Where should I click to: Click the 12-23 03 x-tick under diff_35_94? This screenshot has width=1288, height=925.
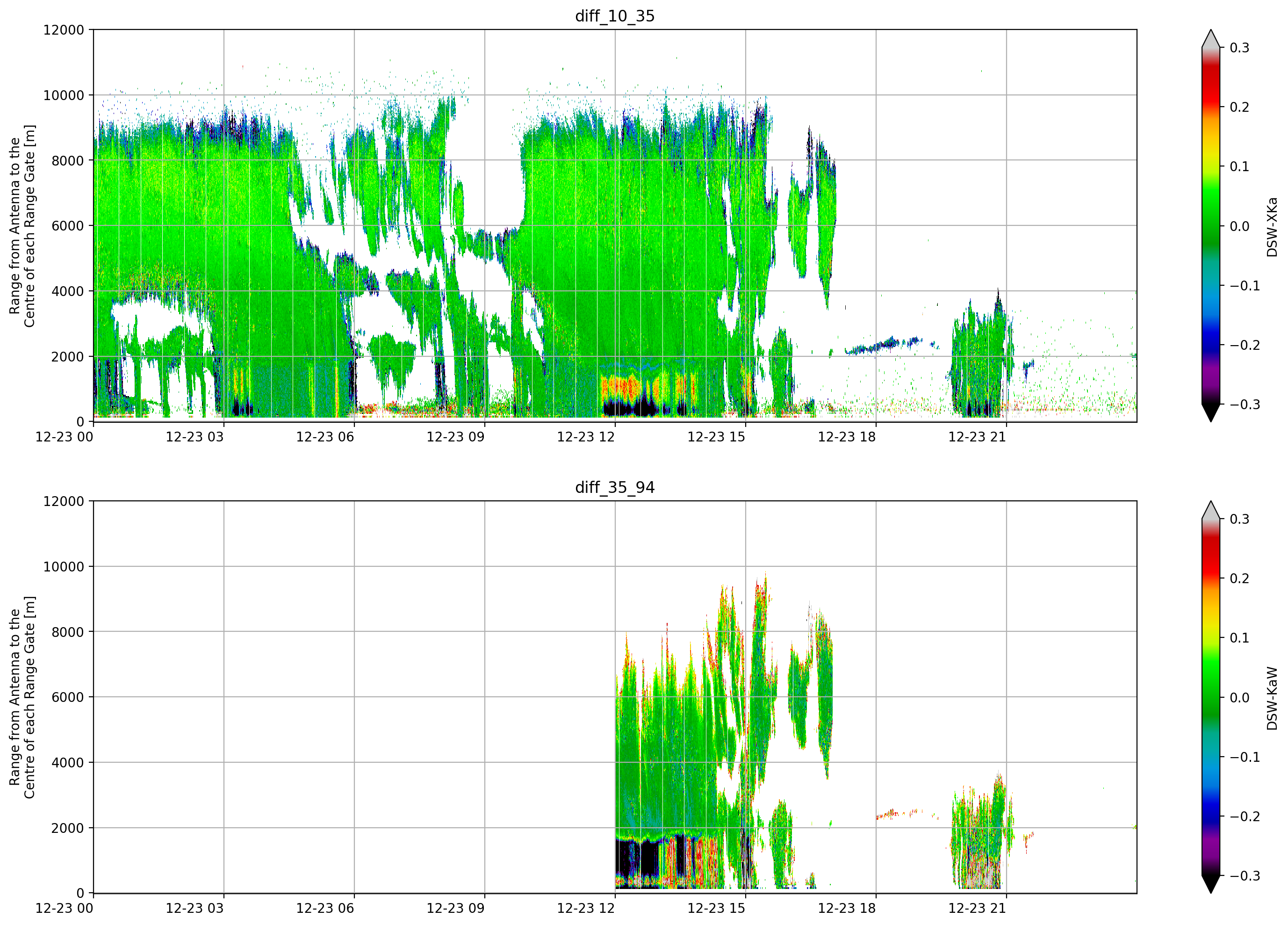[x=195, y=909]
